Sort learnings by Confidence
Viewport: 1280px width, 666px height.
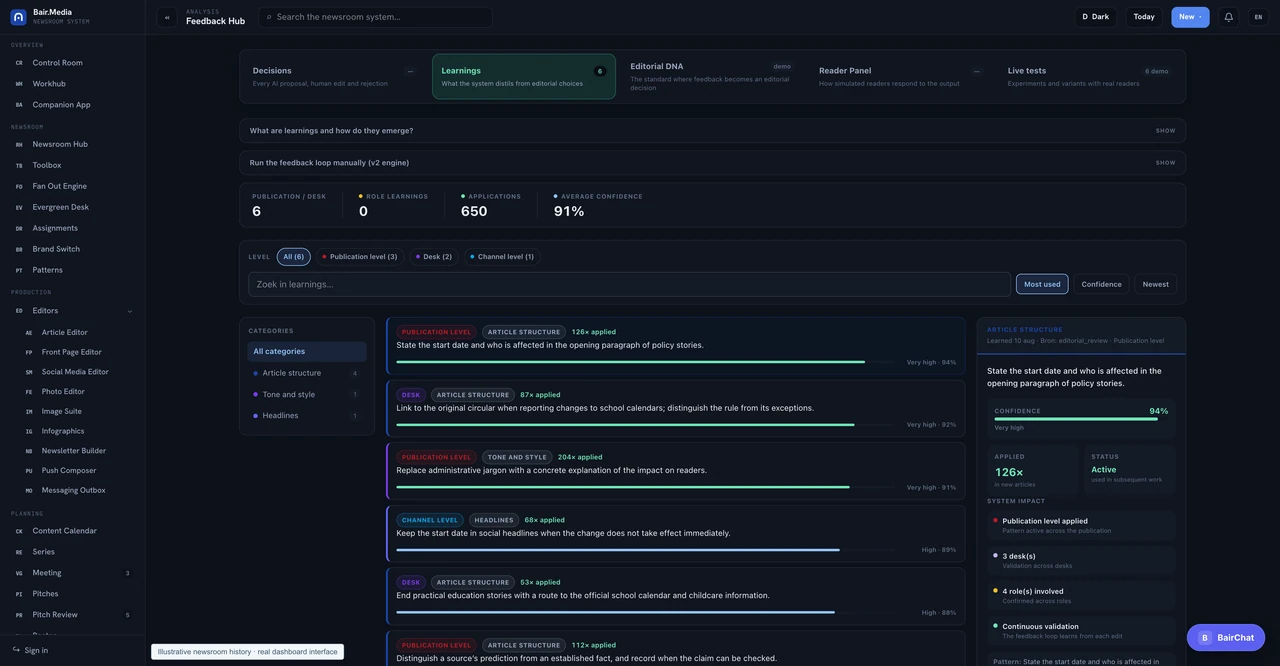click(1101, 284)
